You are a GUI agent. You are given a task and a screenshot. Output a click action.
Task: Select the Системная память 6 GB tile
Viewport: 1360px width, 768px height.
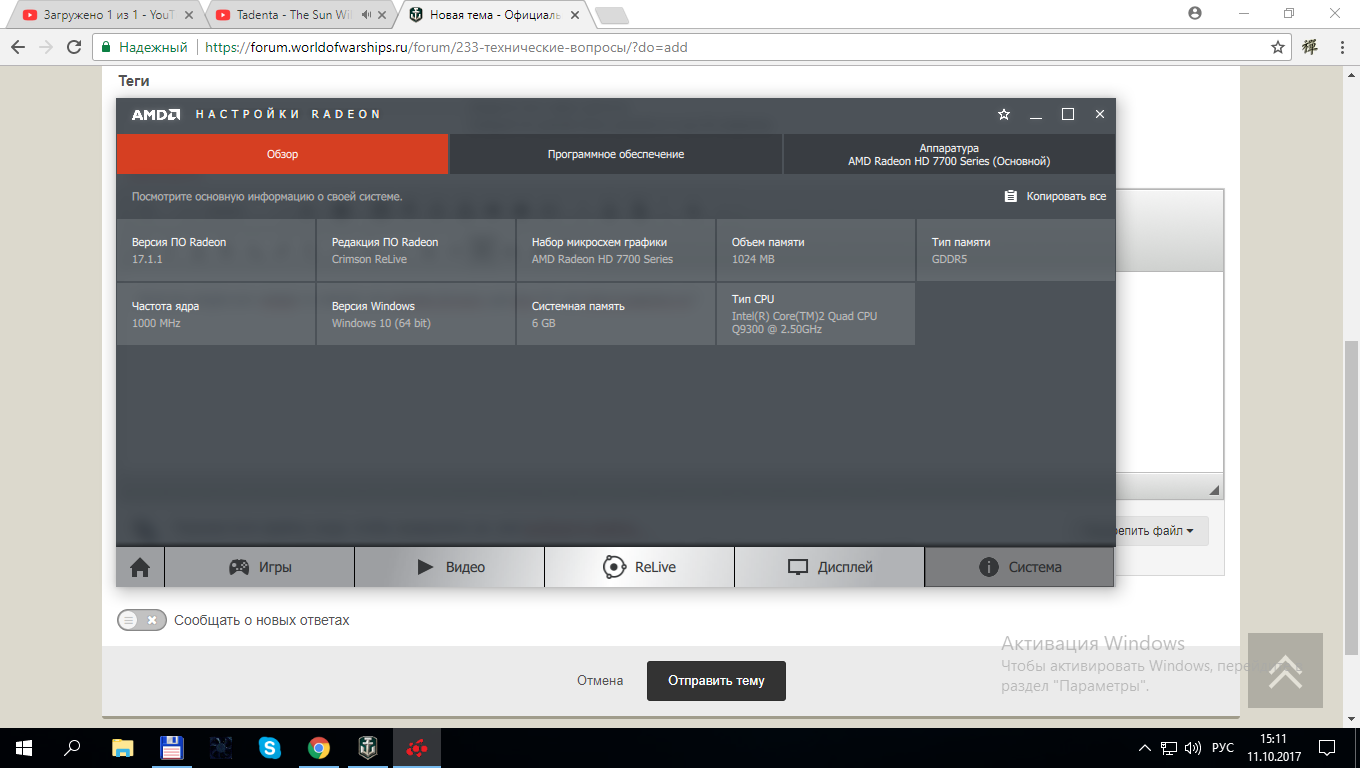(616, 314)
